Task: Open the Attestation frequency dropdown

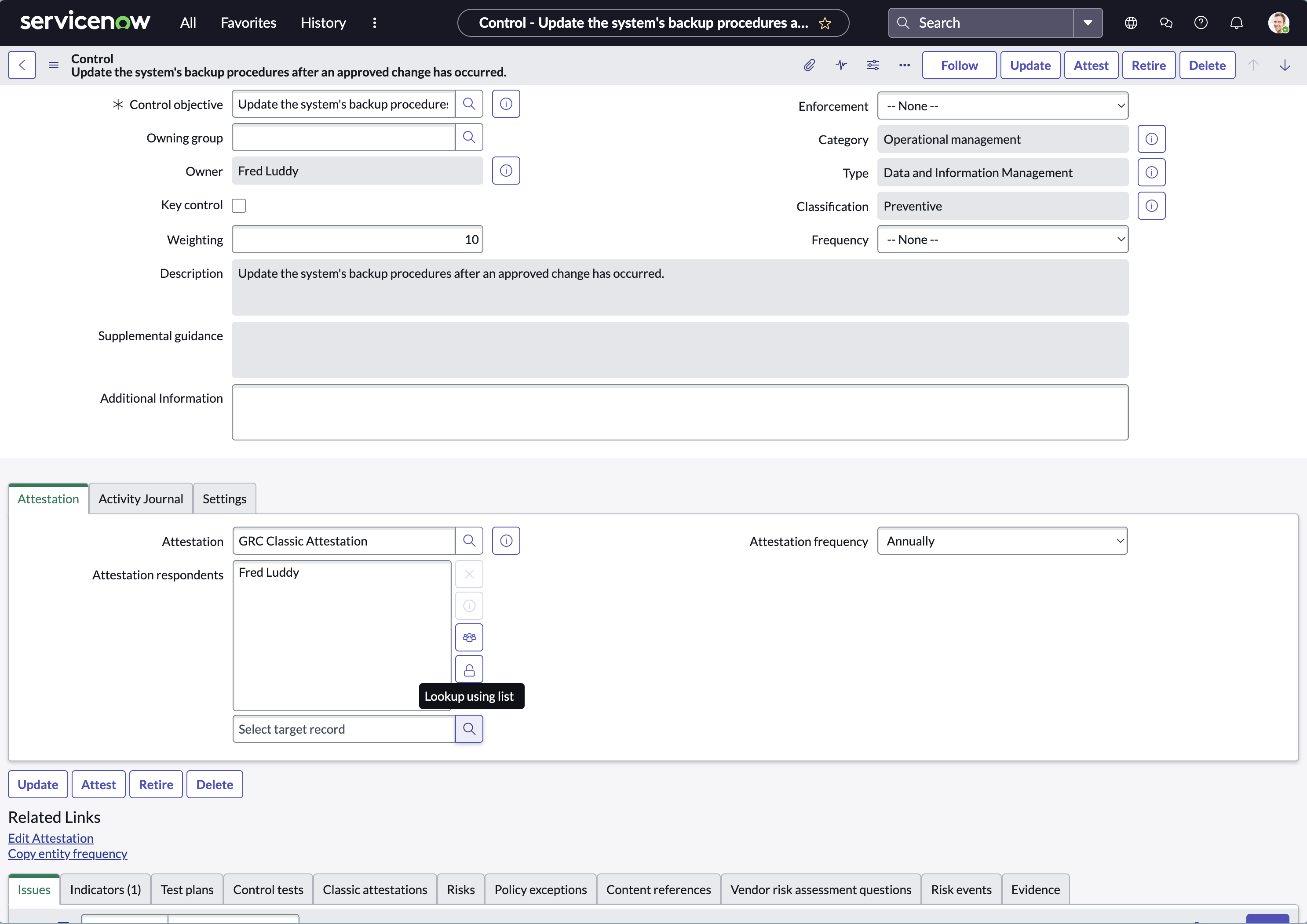Action: pyautogui.click(x=1002, y=541)
